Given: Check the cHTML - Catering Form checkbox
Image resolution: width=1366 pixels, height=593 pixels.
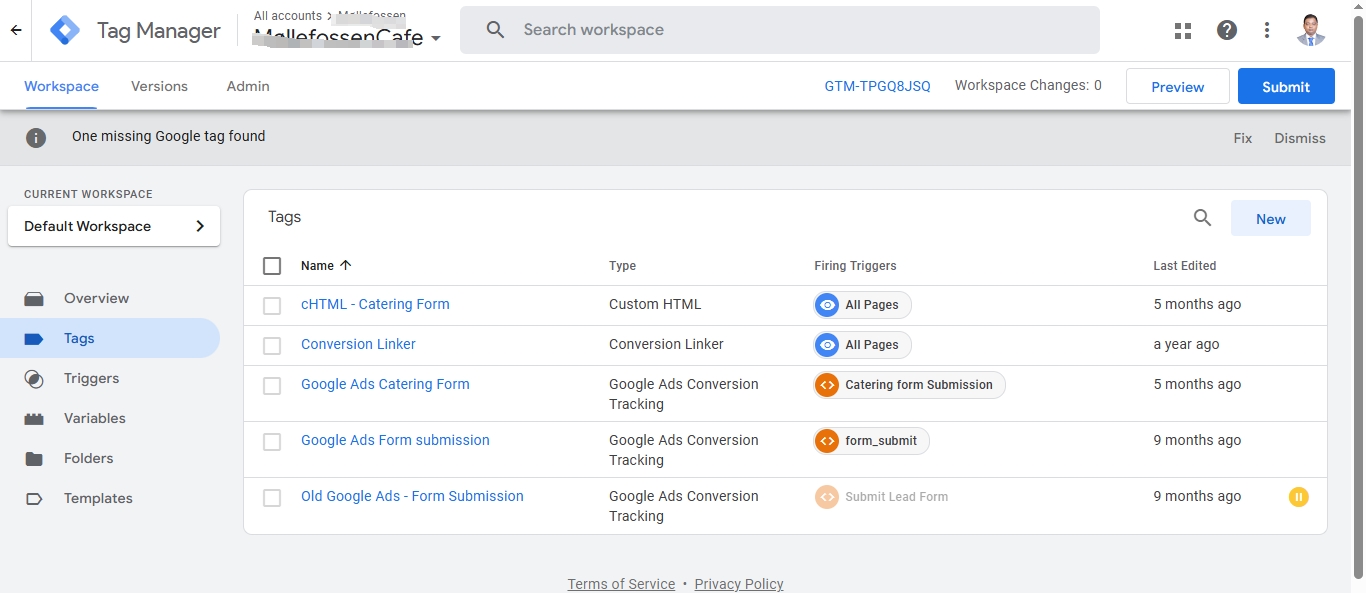Looking at the screenshot, I should click(272, 305).
